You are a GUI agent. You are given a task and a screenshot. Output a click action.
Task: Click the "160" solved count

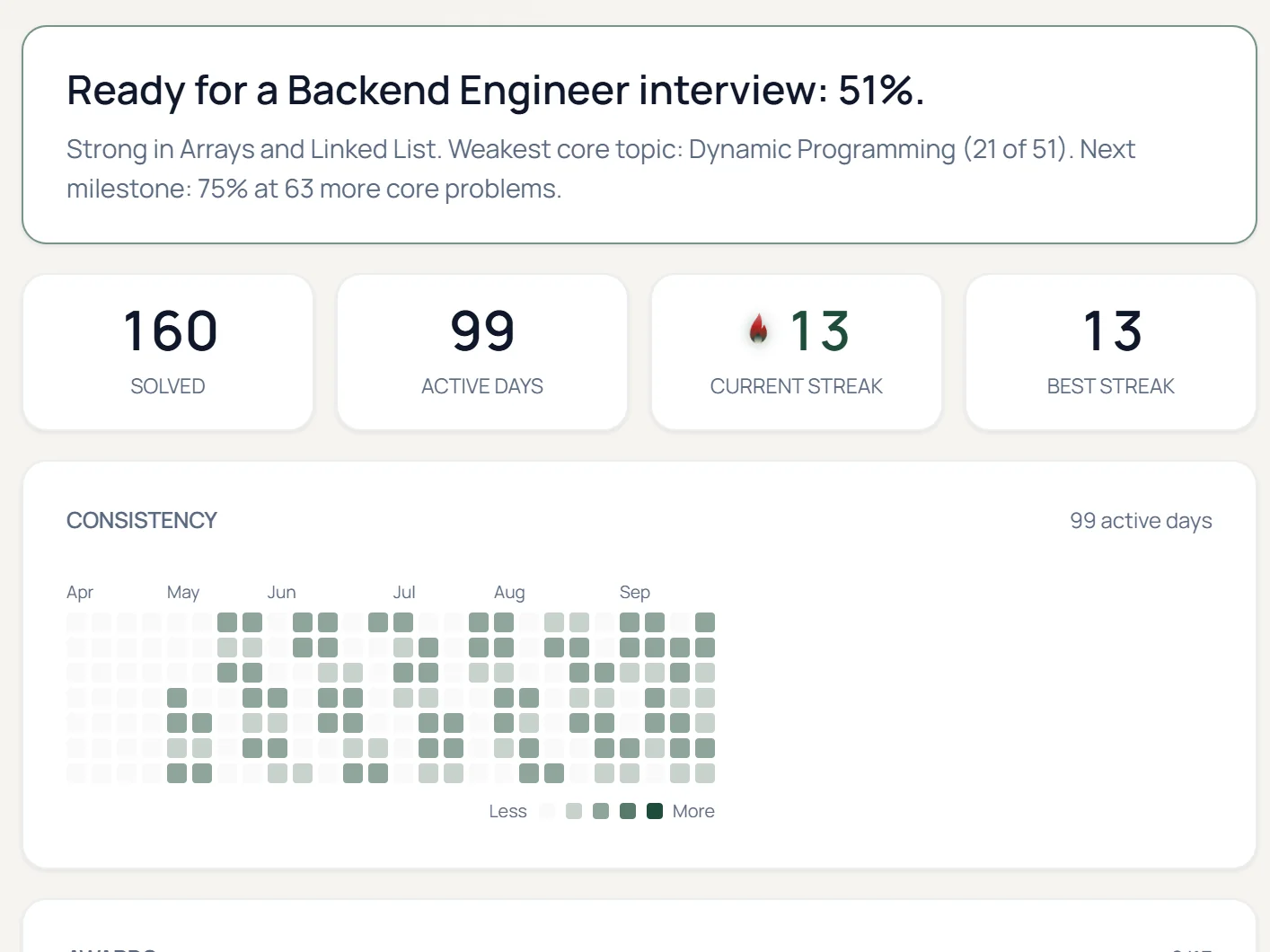click(x=169, y=331)
